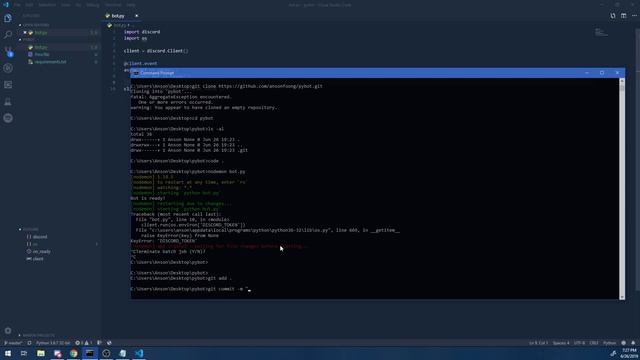Switch to Command Prompt taskbar icon

coord(90,353)
